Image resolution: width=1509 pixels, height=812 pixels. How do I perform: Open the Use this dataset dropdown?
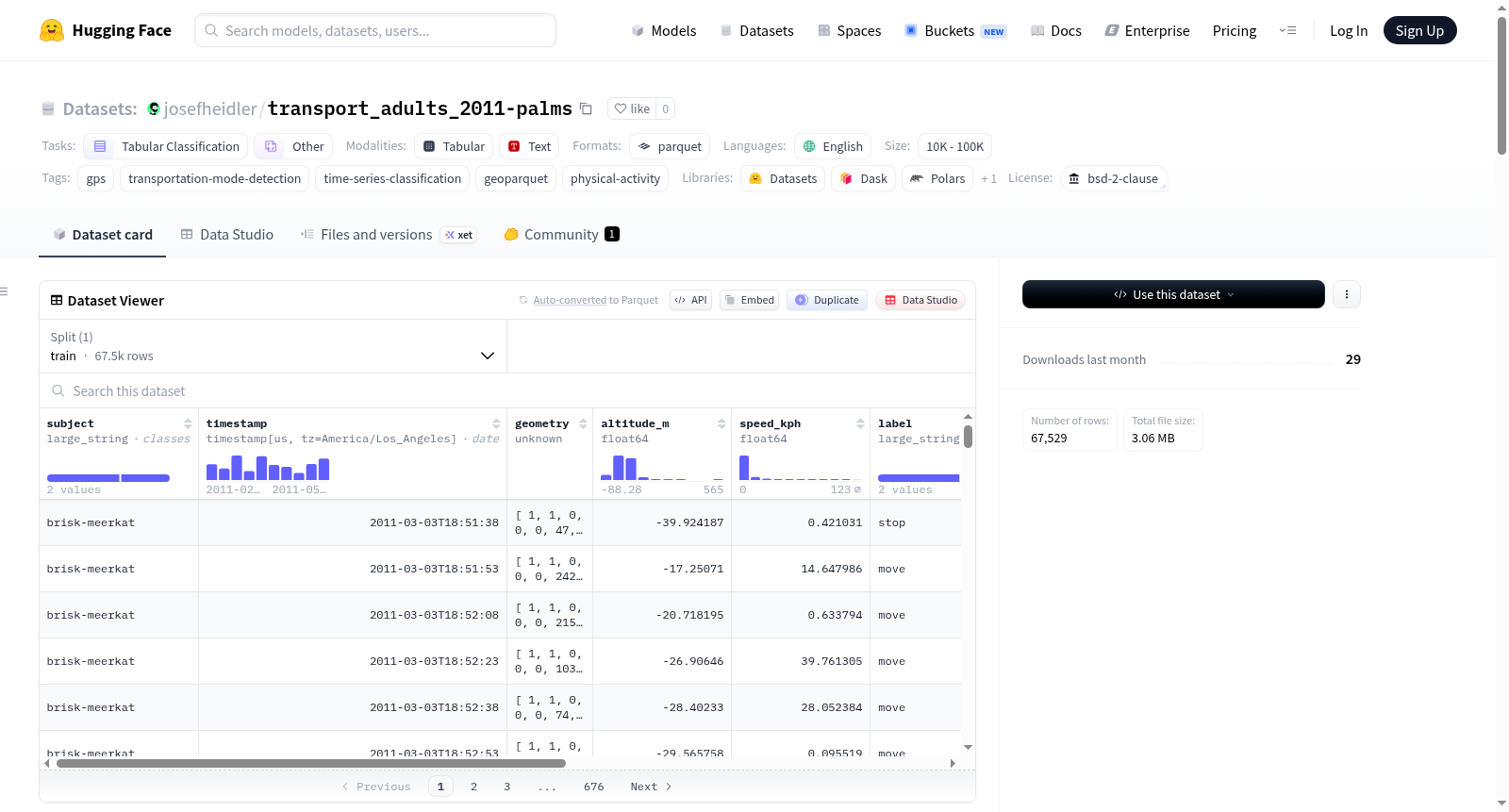pyautogui.click(x=1173, y=294)
